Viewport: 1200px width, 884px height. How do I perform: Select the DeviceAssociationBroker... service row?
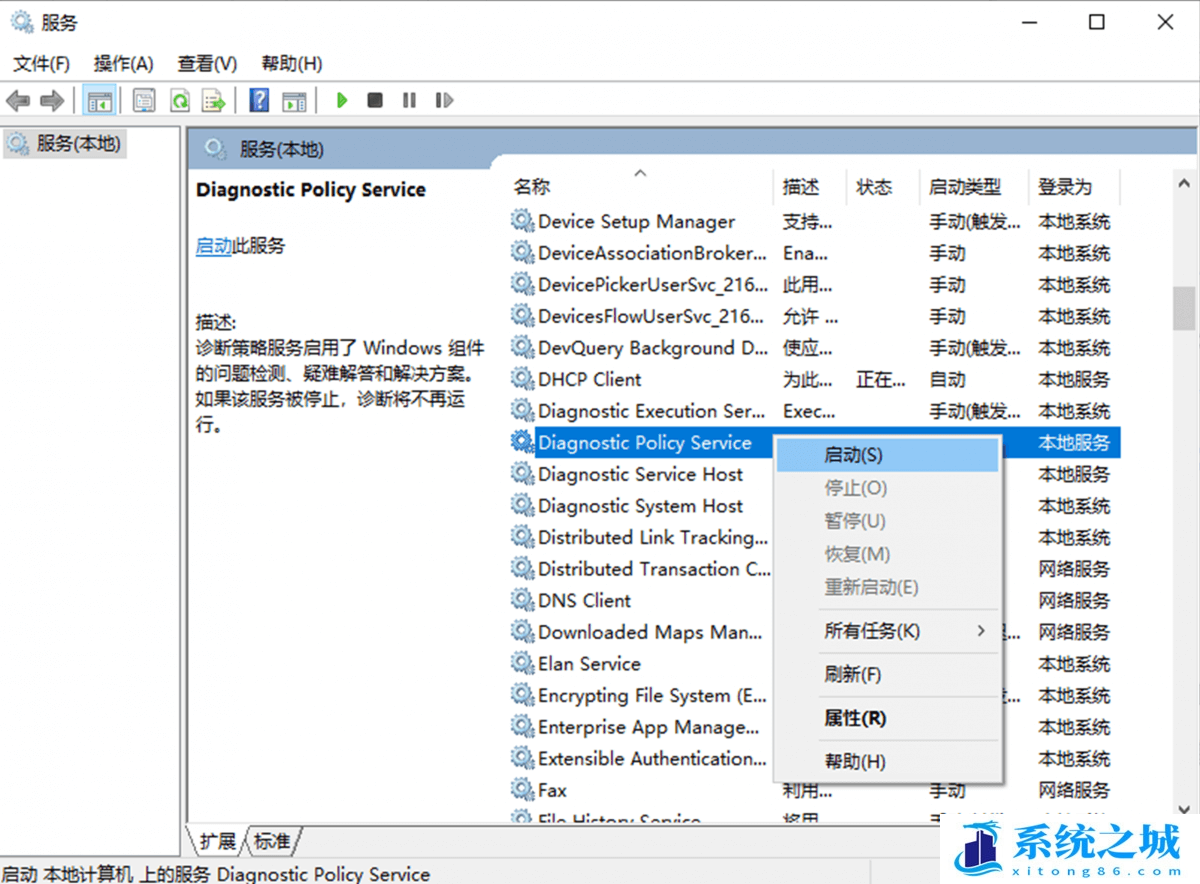pos(814,253)
